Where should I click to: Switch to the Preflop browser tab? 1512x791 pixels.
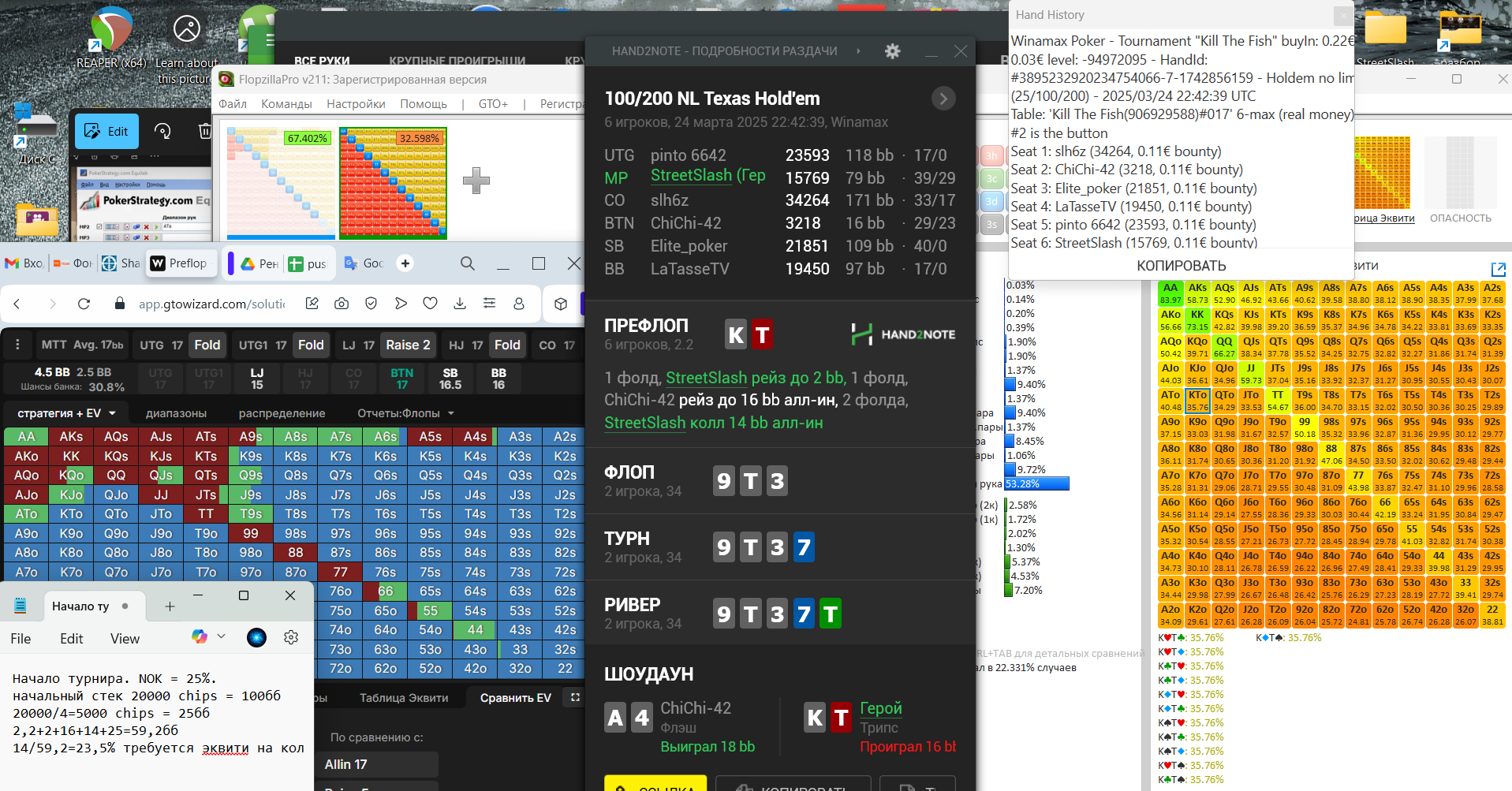pyautogui.click(x=180, y=263)
